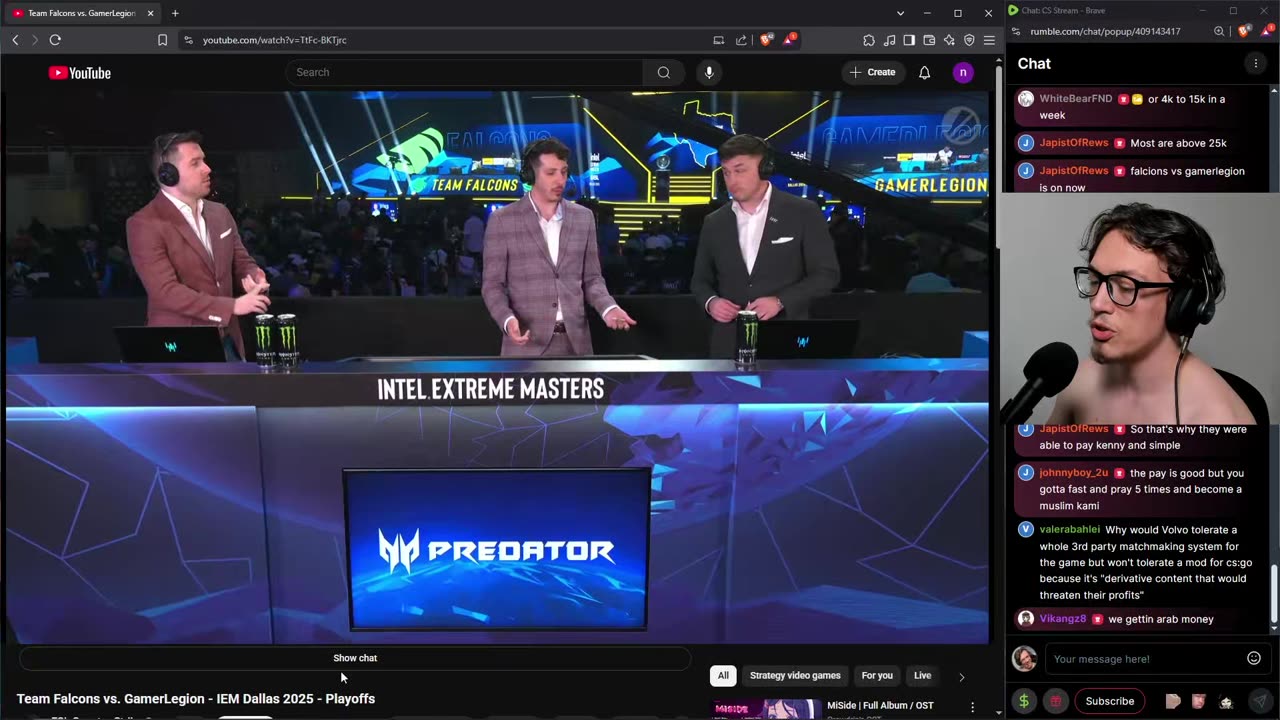The image size is (1280, 720).
Task: Open a new tab with the plus button
Action: pyautogui.click(x=175, y=13)
